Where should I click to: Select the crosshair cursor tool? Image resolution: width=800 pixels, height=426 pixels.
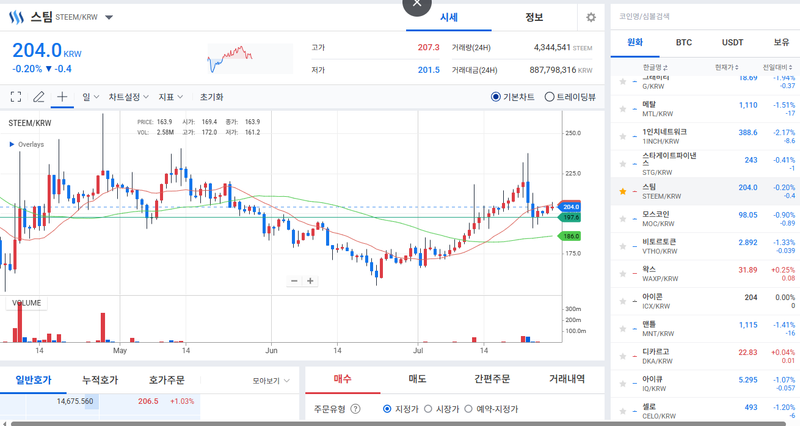point(62,96)
